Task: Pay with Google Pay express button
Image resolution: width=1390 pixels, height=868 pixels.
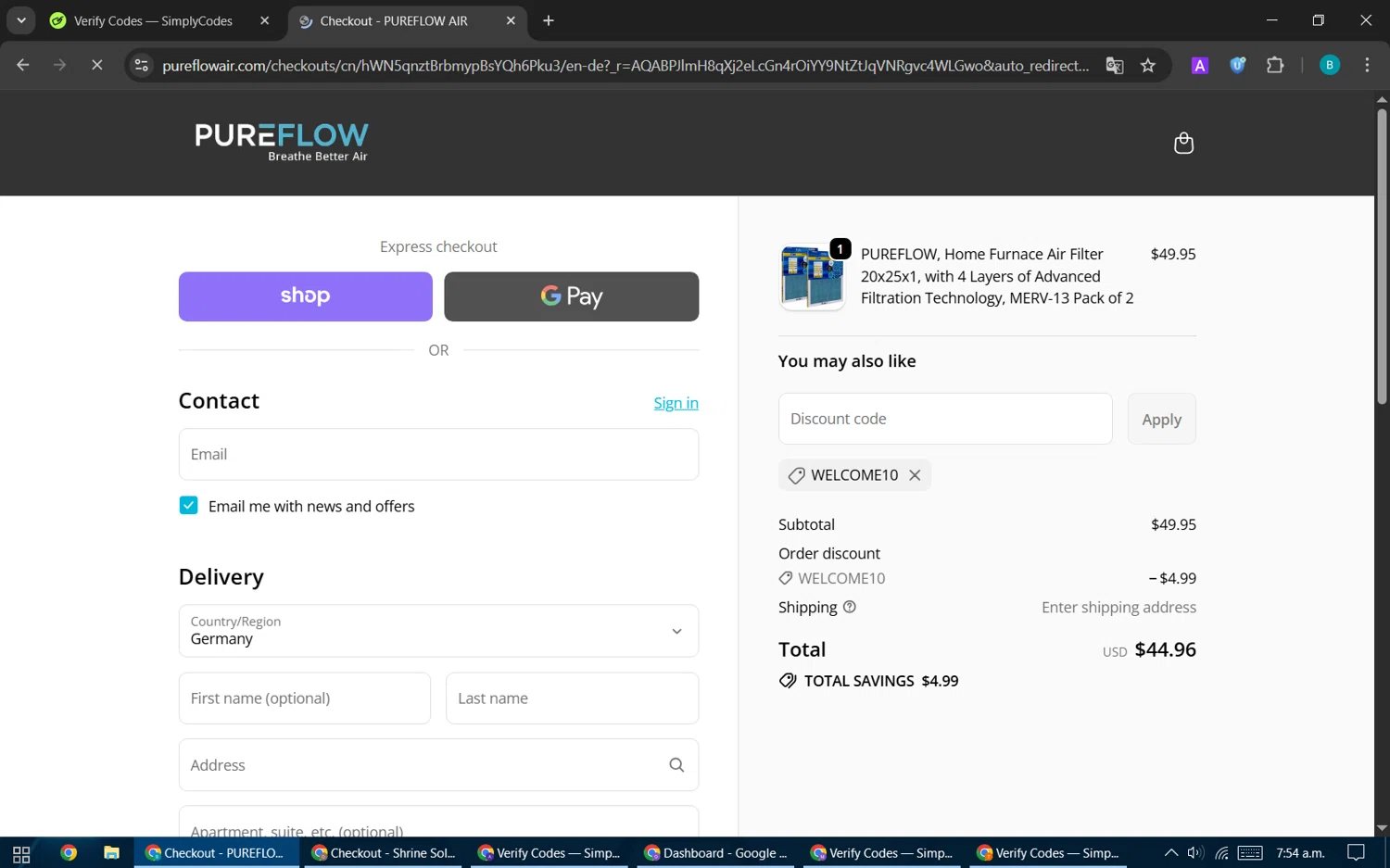Action: click(x=572, y=296)
